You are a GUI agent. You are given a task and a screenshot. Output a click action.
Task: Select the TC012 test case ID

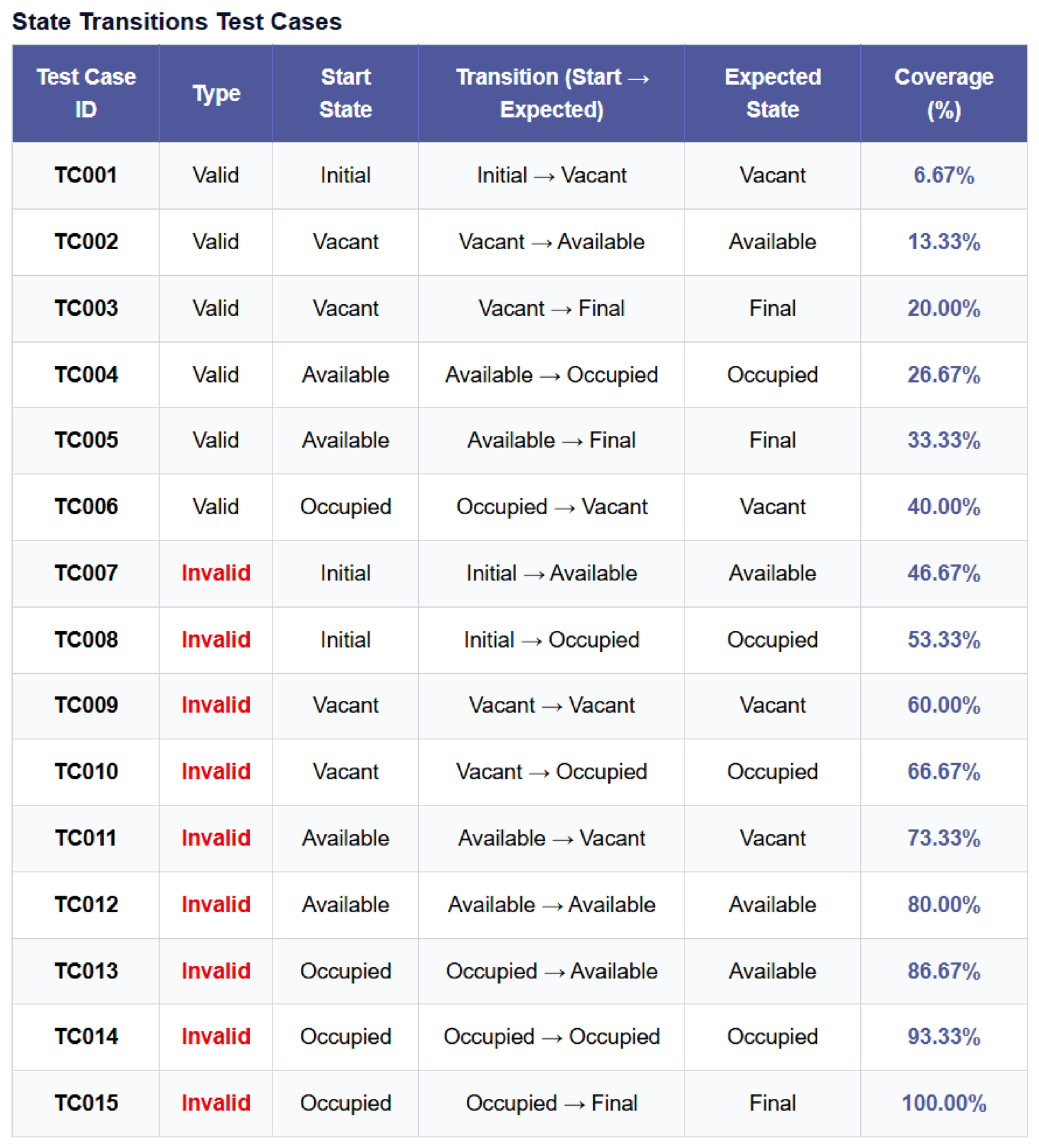(x=86, y=905)
